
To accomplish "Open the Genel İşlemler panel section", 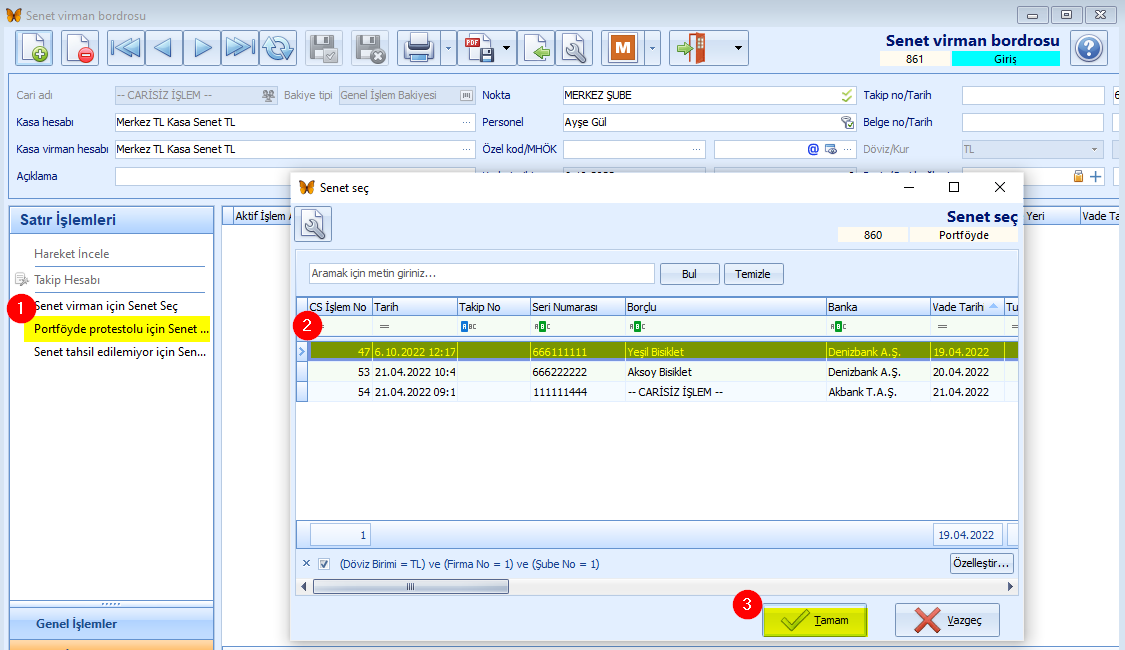I will 111,623.
